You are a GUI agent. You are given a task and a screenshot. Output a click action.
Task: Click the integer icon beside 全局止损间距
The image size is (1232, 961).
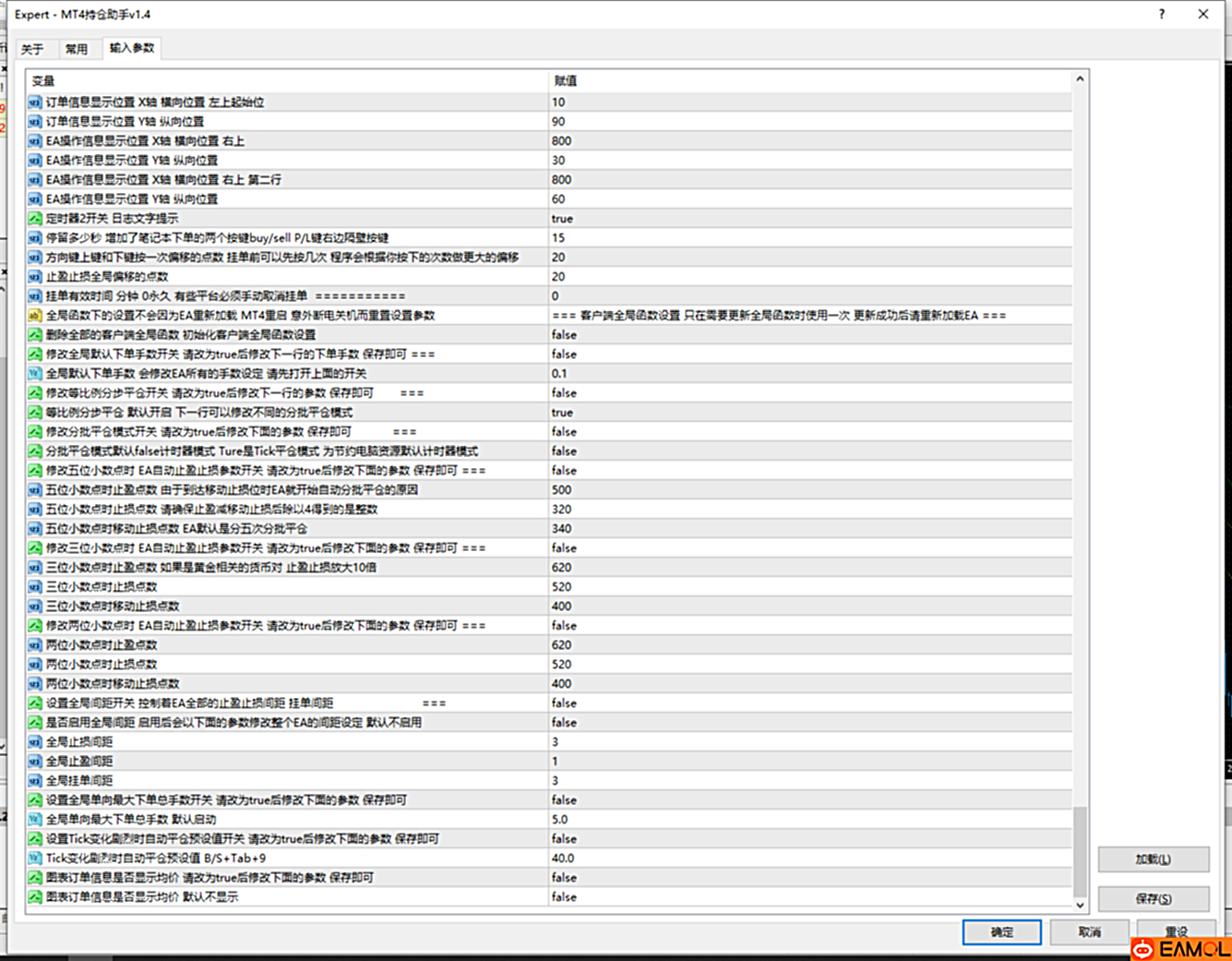pos(35,742)
